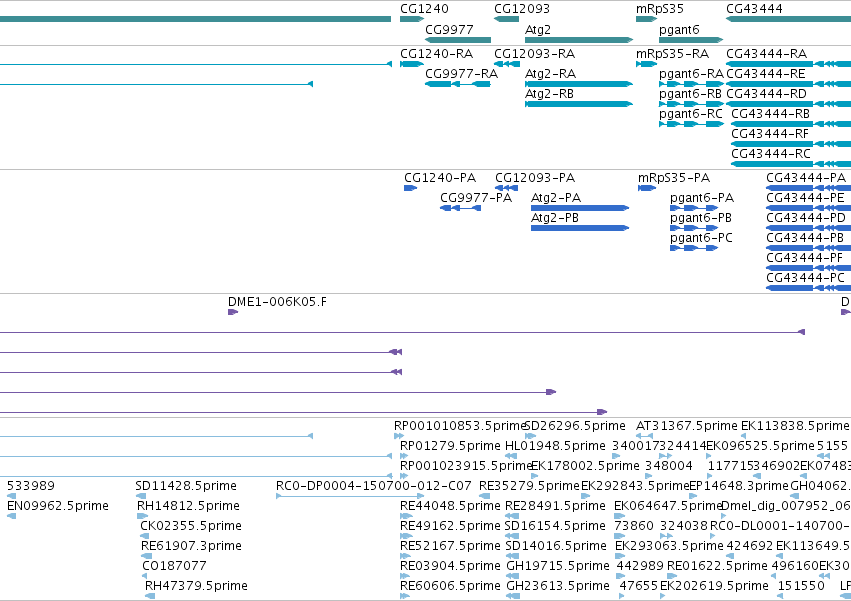Screen dimensions: 851x601
Task: Select EST RP01279.5prime
Action: (404, 456)
